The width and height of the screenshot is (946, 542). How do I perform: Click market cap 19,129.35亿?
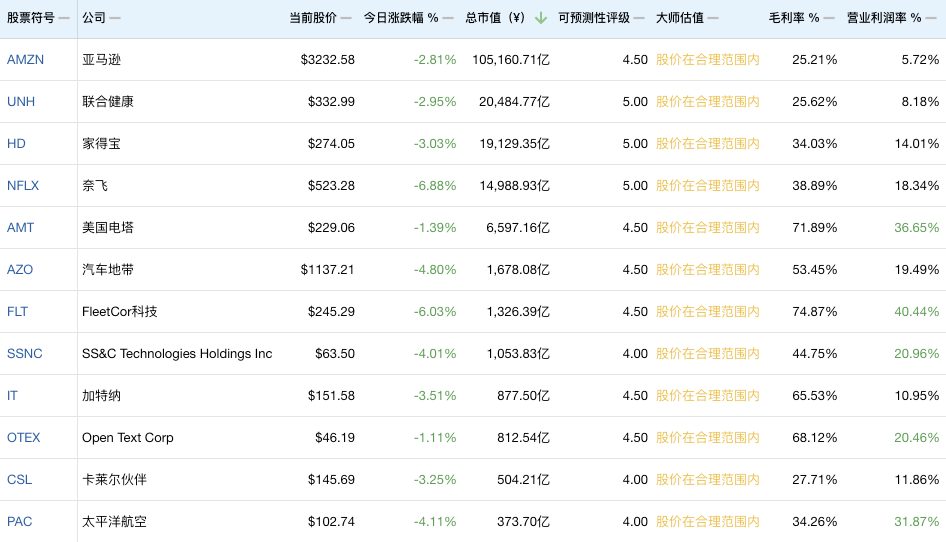(515, 144)
